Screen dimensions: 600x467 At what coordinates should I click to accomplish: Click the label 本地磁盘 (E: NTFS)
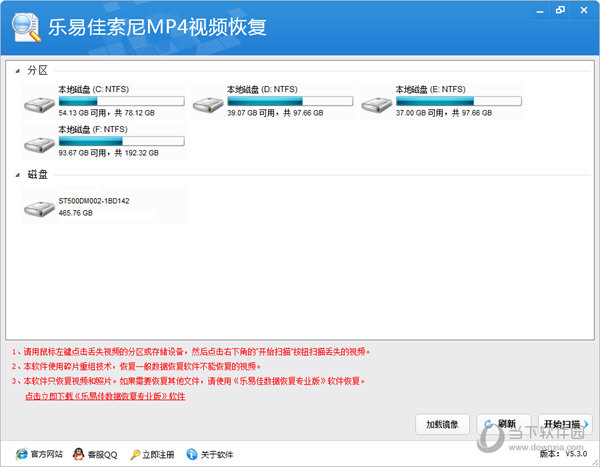[430, 89]
